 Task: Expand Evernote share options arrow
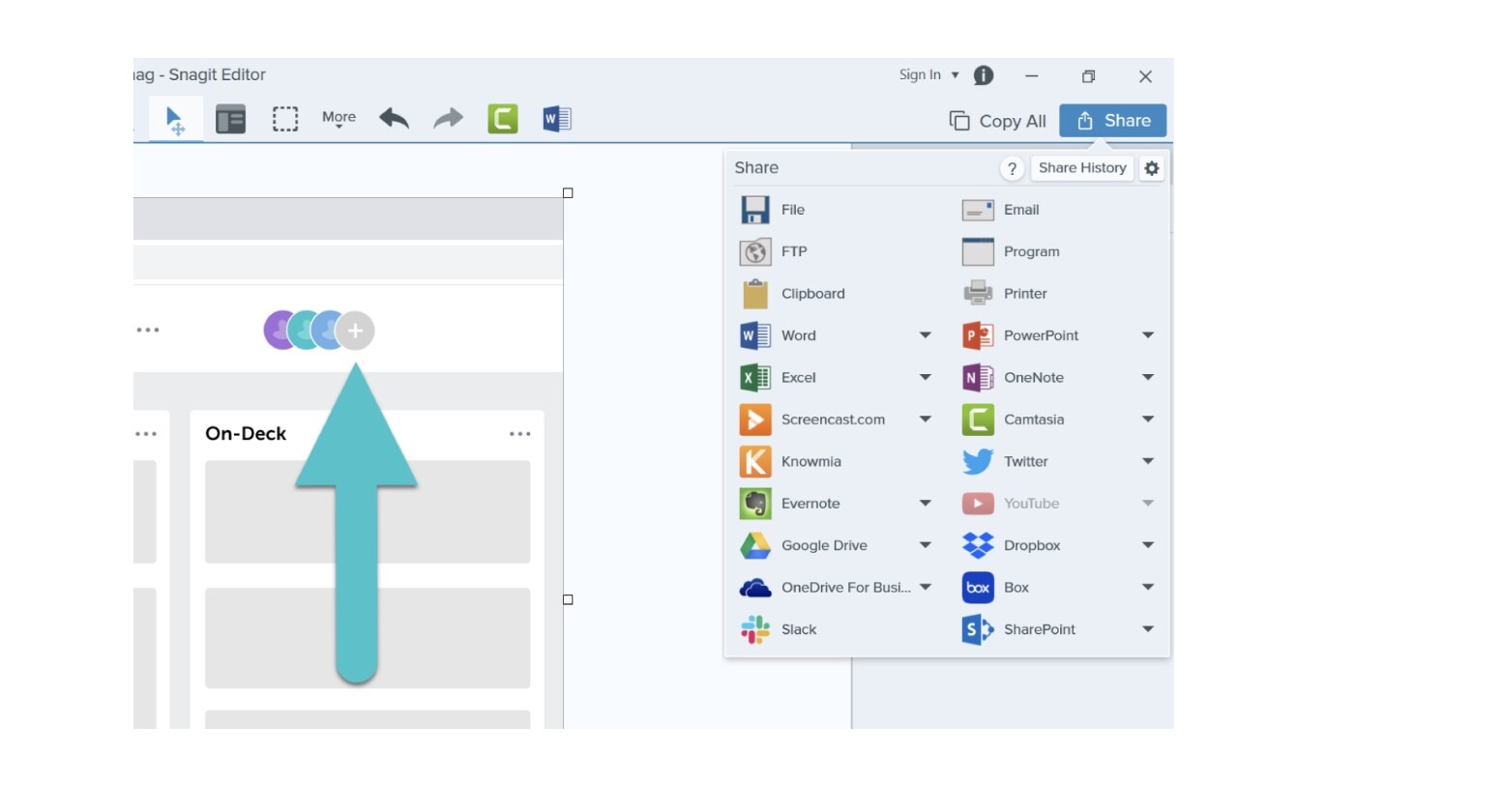pos(926,504)
